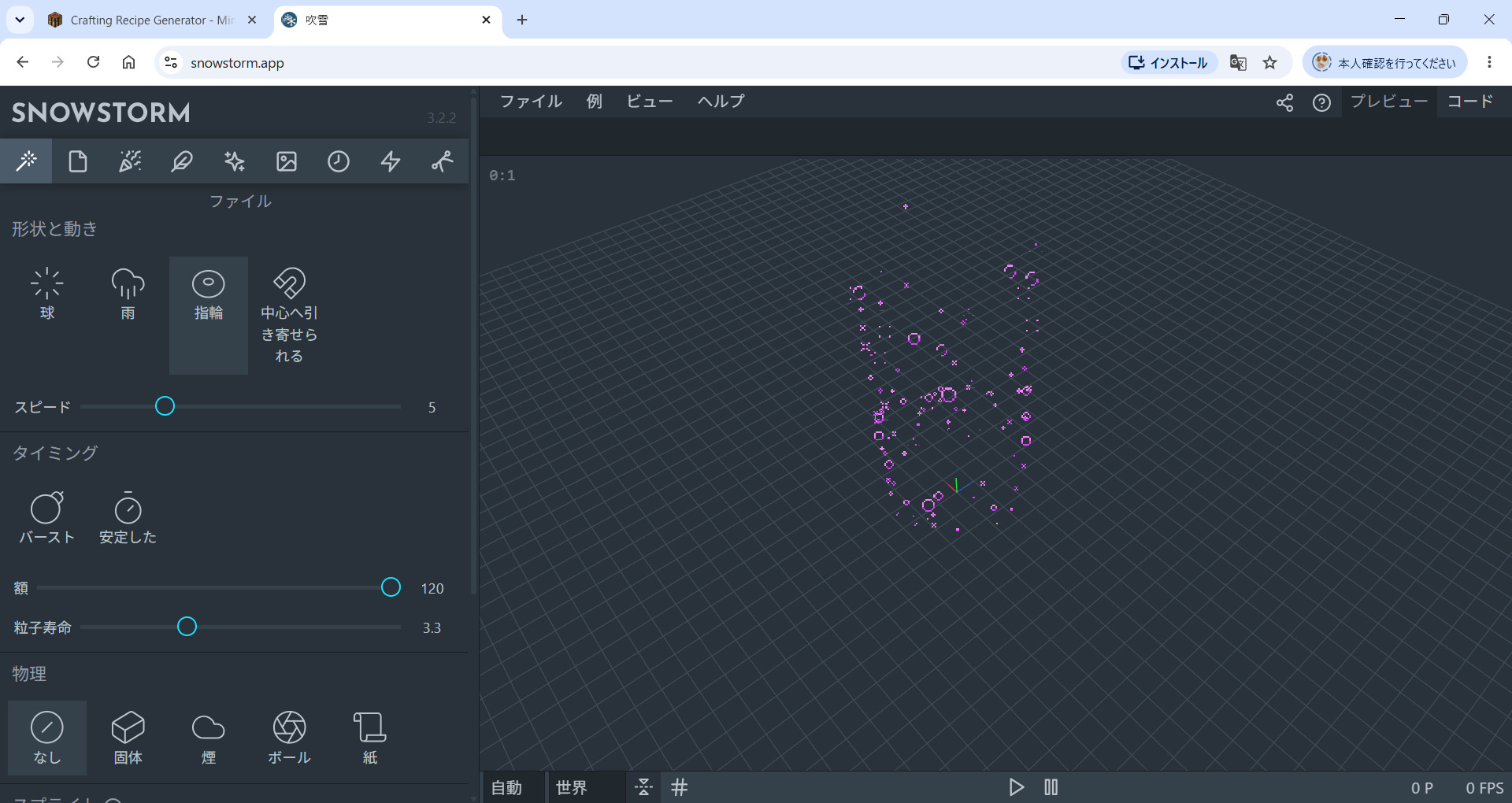Play the particle preview
1512x803 pixels.
point(1016,787)
